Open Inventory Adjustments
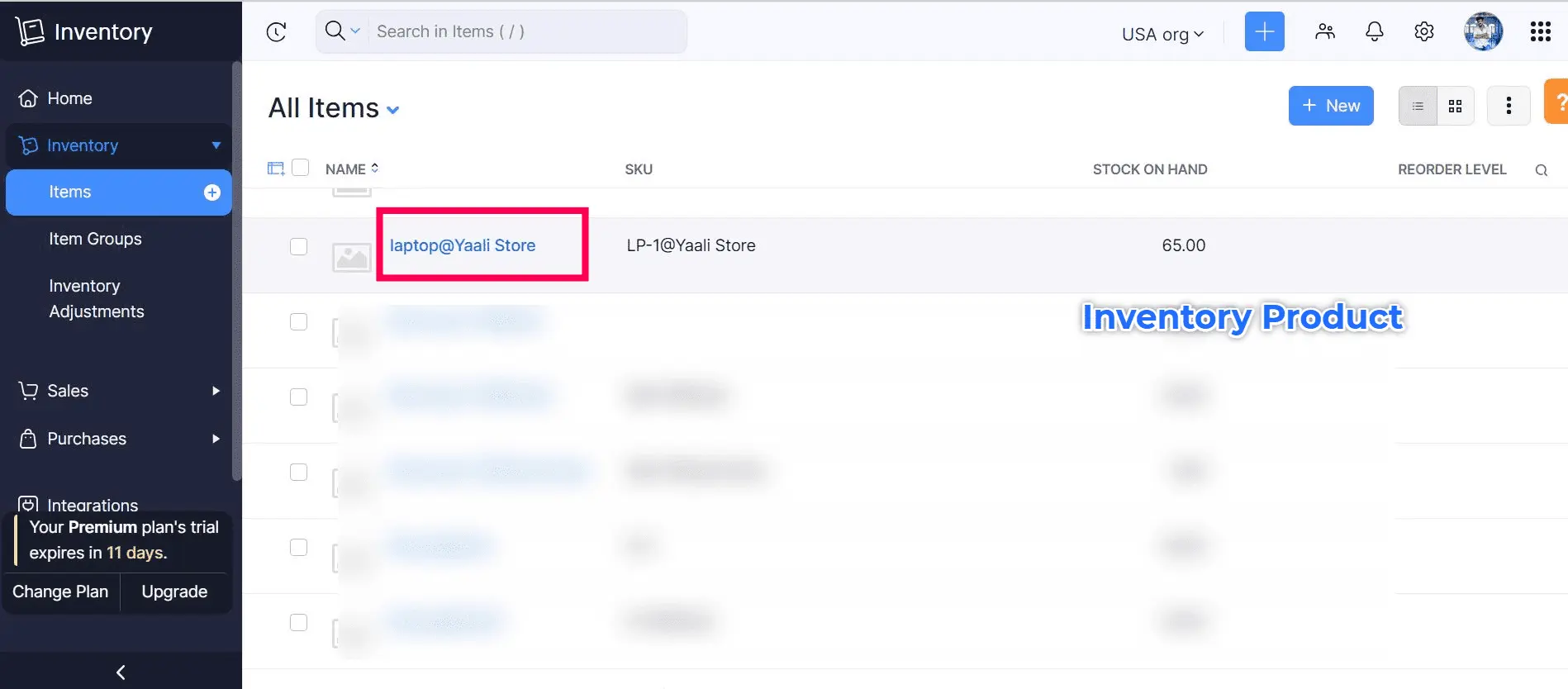This screenshot has width=1568, height=689. pos(96,298)
